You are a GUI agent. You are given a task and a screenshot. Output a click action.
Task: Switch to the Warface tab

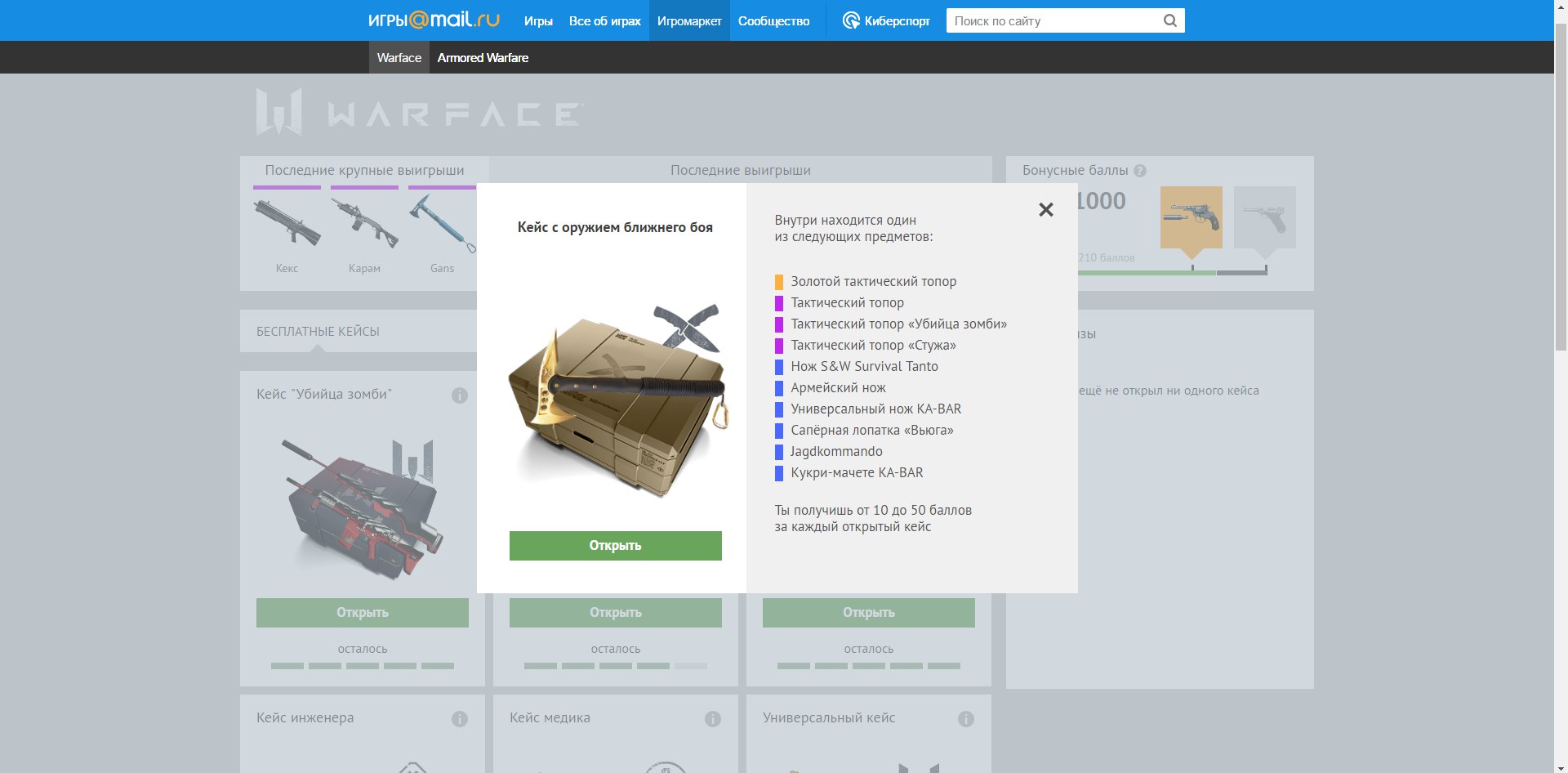coord(399,57)
